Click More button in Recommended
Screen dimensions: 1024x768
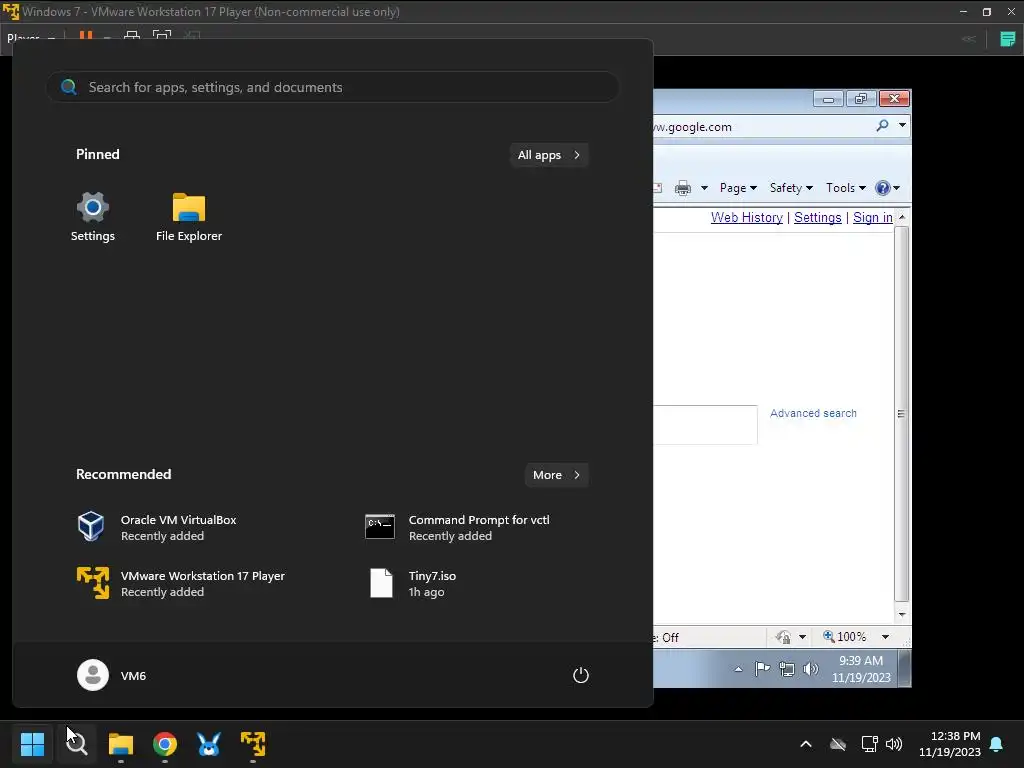[556, 475]
